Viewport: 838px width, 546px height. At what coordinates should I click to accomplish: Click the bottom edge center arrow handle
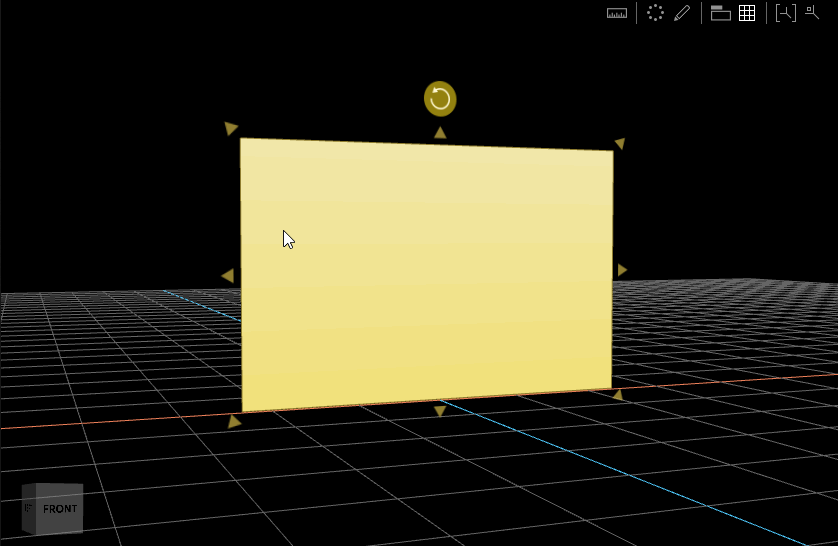click(440, 411)
